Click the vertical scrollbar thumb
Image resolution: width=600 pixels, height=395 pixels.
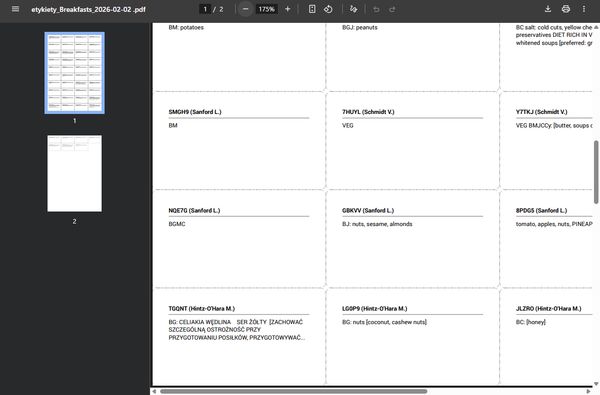(596, 172)
